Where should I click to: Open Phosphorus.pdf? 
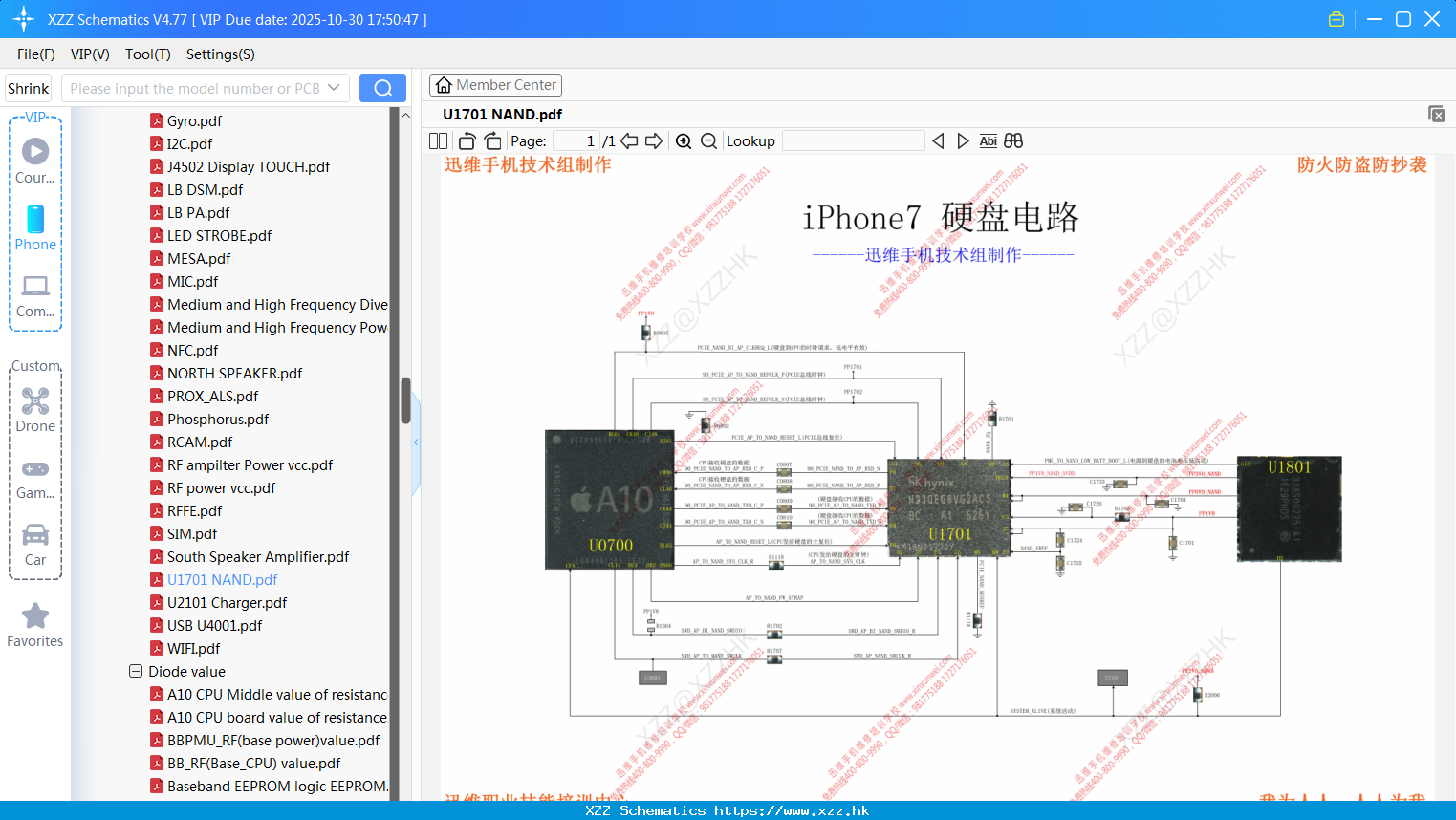coord(218,419)
